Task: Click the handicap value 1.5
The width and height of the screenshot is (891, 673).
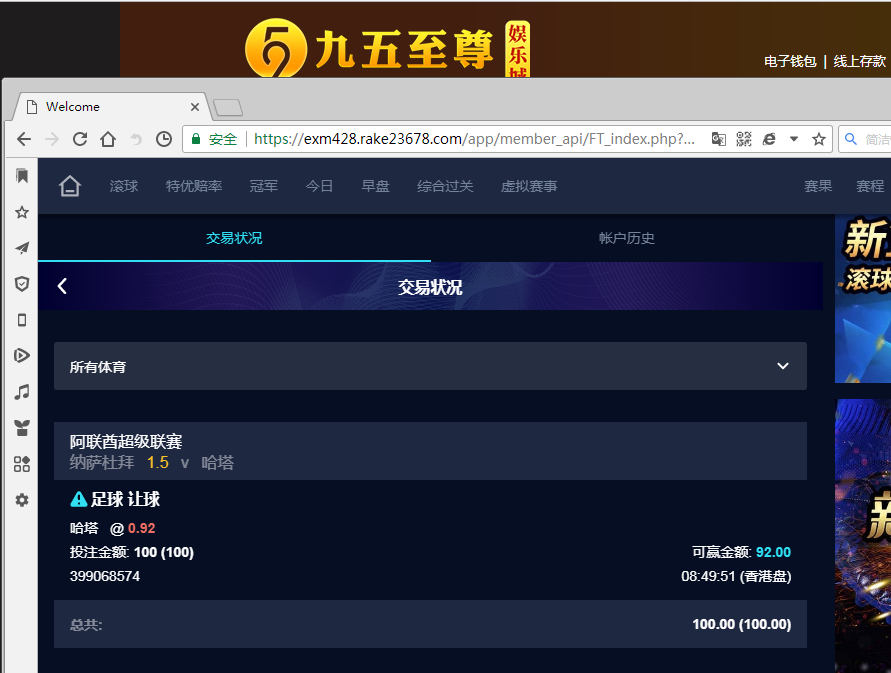Action: (x=158, y=463)
